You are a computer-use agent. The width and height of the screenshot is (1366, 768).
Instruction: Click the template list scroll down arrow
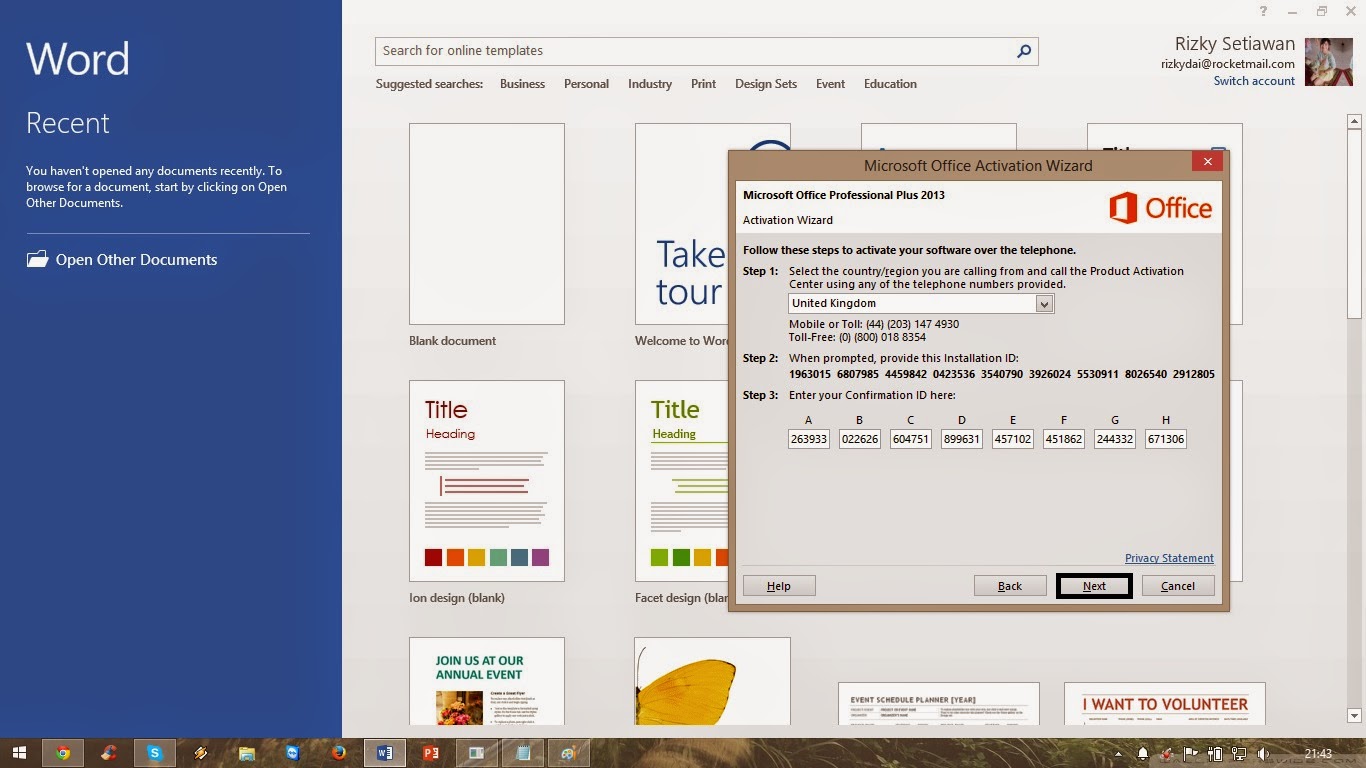click(1355, 715)
